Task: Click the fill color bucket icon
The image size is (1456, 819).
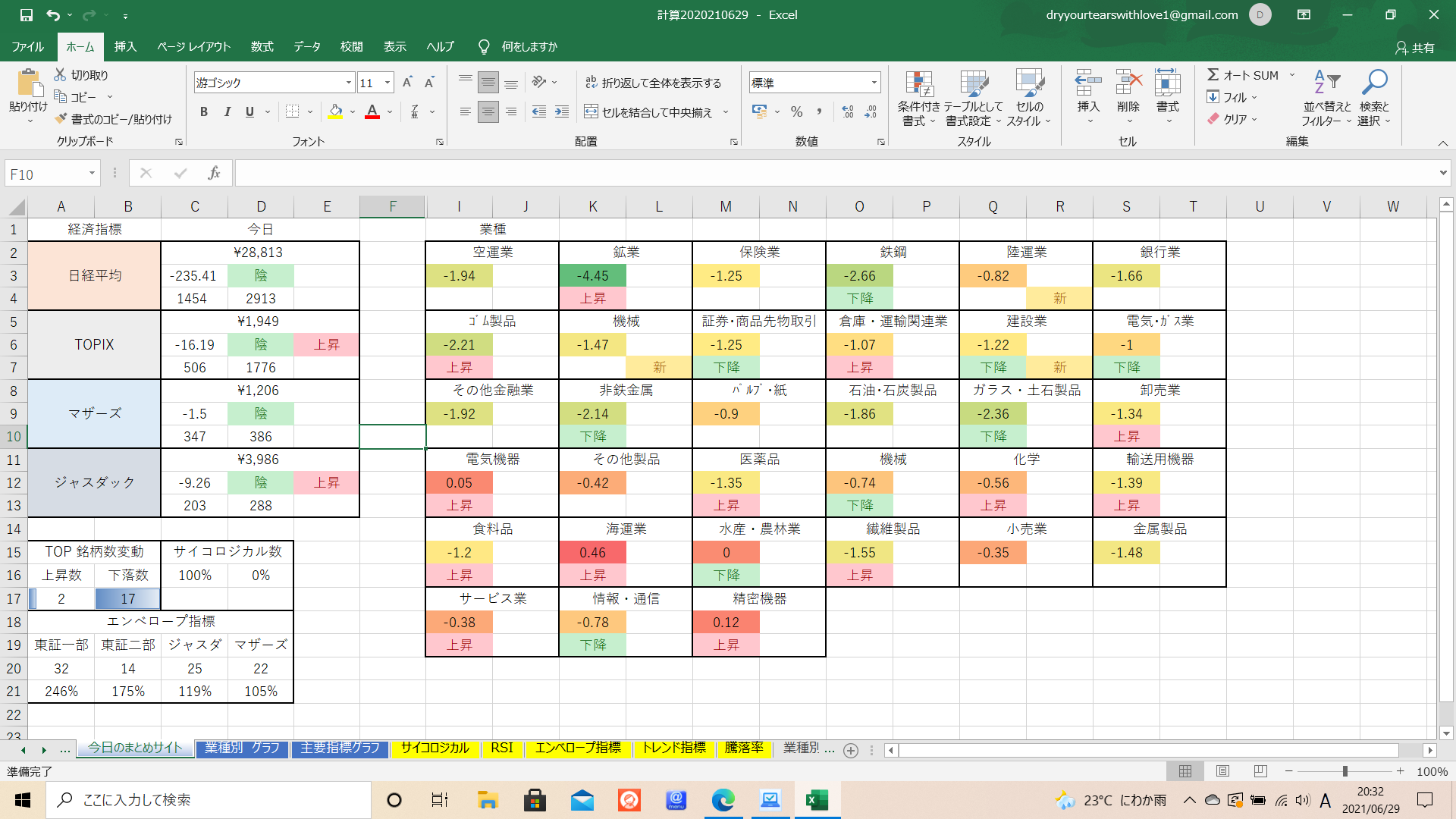Action: (335, 111)
